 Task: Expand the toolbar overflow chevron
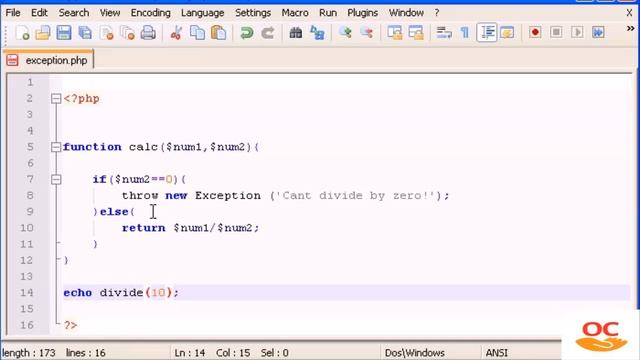click(x=630, y=29)
